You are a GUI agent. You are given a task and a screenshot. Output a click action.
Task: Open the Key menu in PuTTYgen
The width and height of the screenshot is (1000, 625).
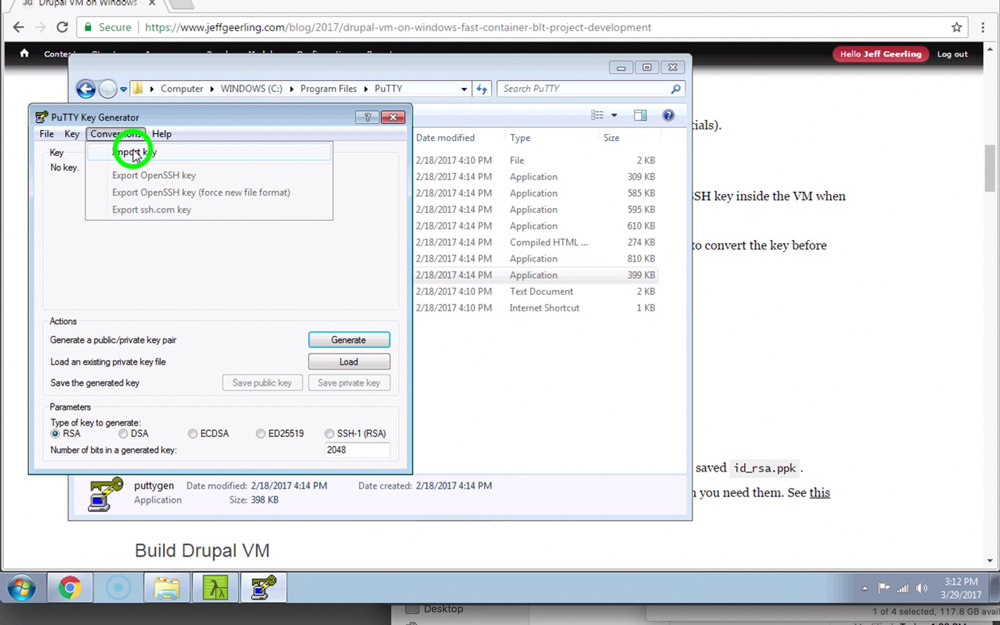coord(71,134)
